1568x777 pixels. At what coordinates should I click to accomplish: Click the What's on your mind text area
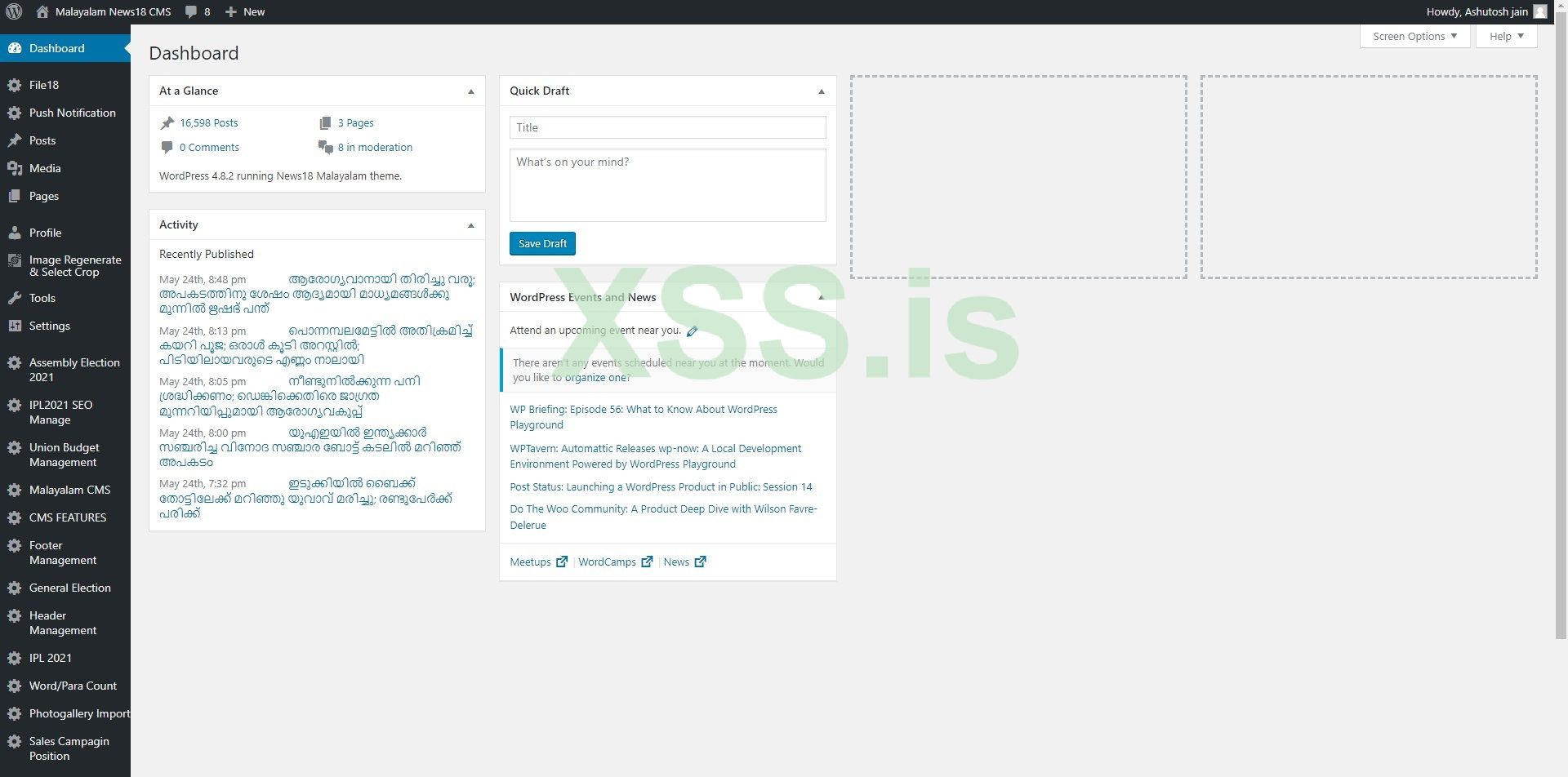(x=668, y=185)
